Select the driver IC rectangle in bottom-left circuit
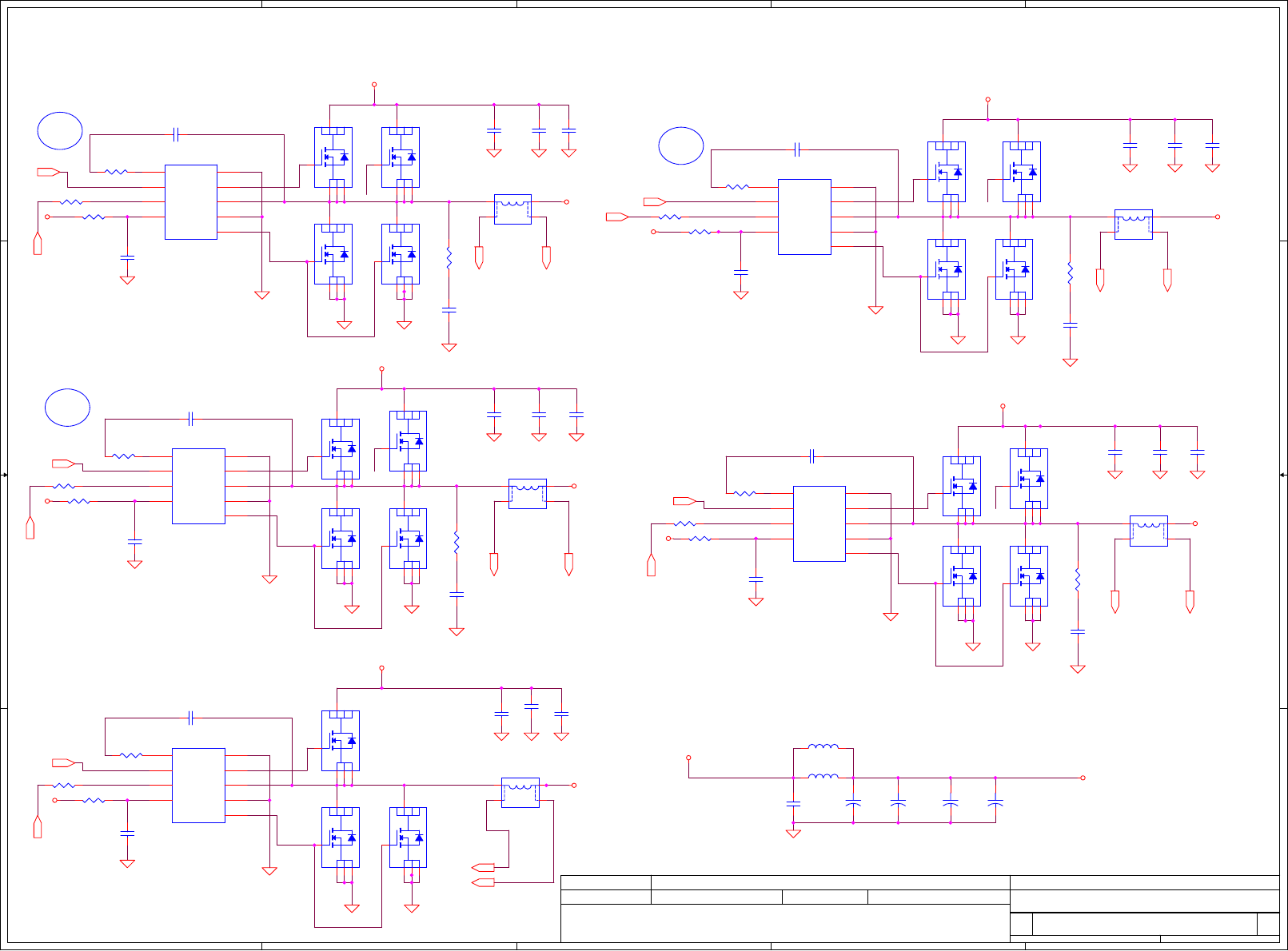The height and width of the screenshot is (951, 1288). [x=198, y=786]
